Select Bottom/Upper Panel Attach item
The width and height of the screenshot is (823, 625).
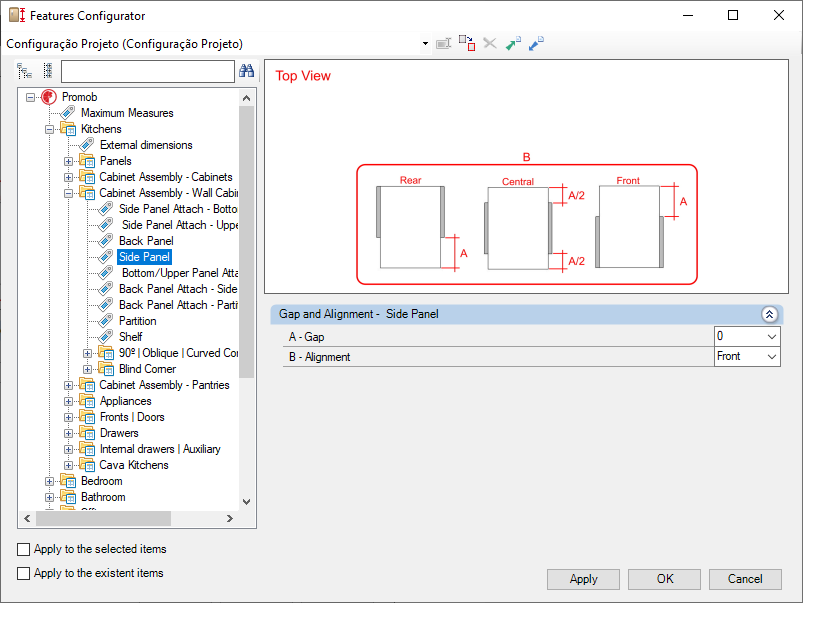pyautogui.click(x=180, y=273)
